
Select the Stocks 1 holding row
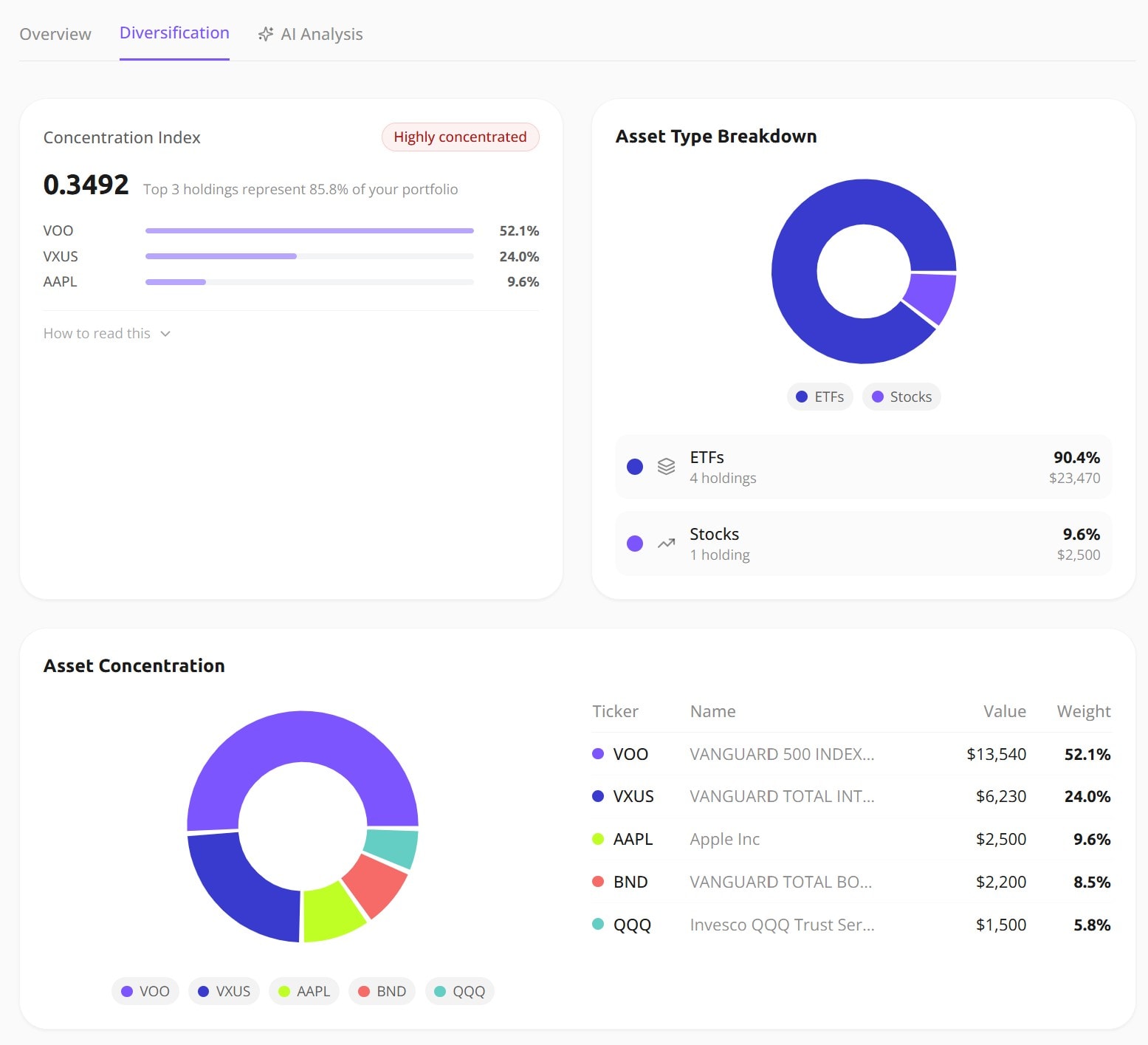pos(863,544)
